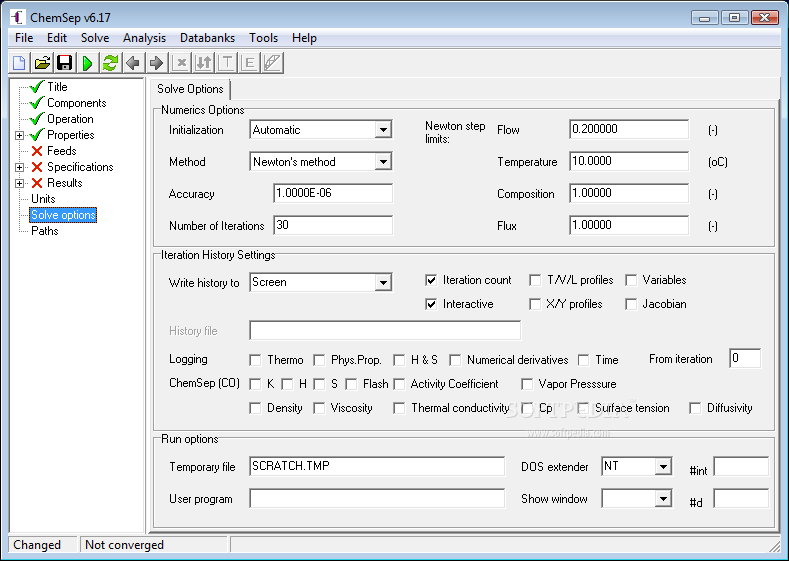Click green check icon beside Components

pos(37,103)
